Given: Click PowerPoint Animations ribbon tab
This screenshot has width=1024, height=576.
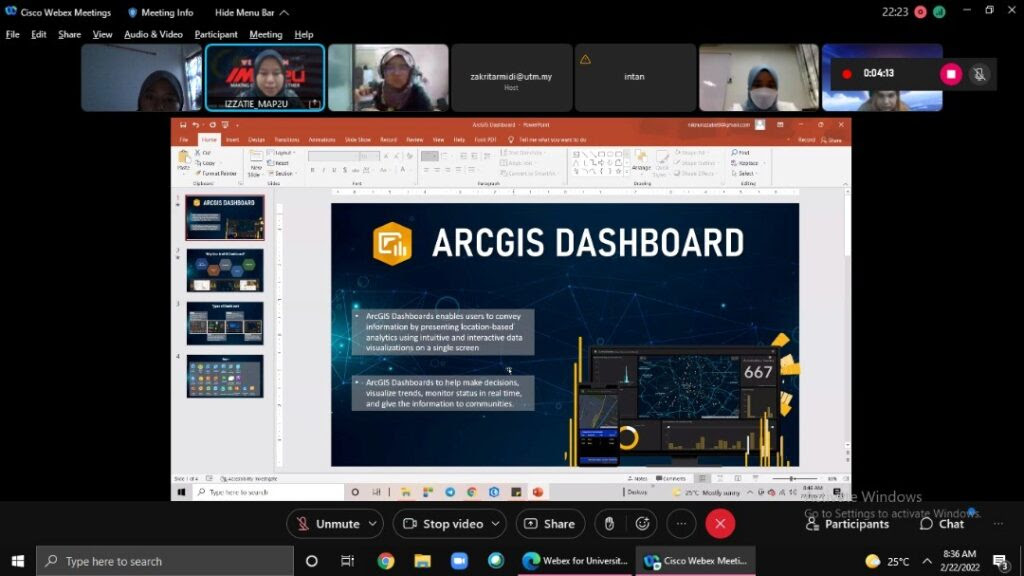Looking at the screenshot, I should coord(321,140).
